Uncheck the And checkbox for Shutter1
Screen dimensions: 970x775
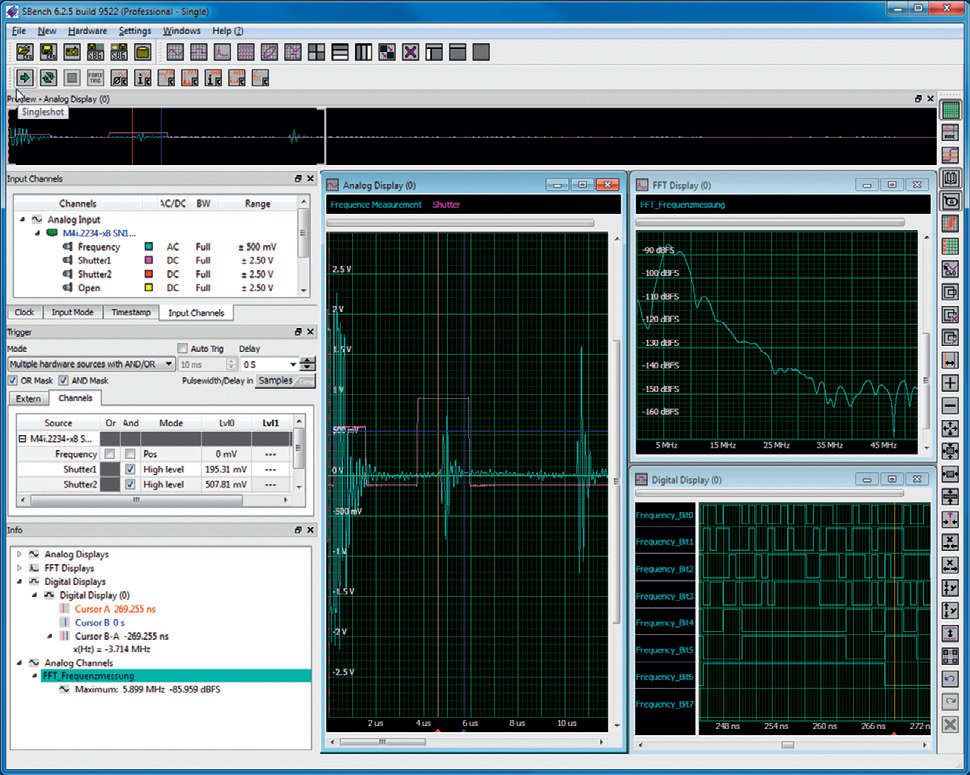[x=130, y=469]
